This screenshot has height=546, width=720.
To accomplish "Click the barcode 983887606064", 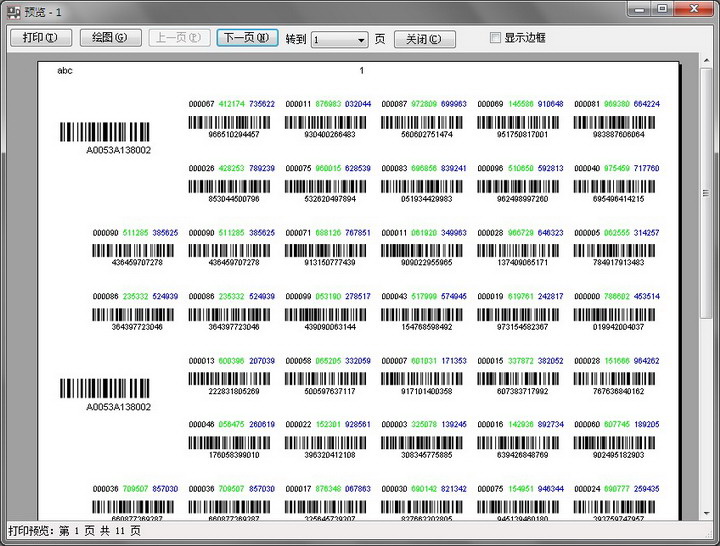I will pyautogui.click(x=614, y=122).
